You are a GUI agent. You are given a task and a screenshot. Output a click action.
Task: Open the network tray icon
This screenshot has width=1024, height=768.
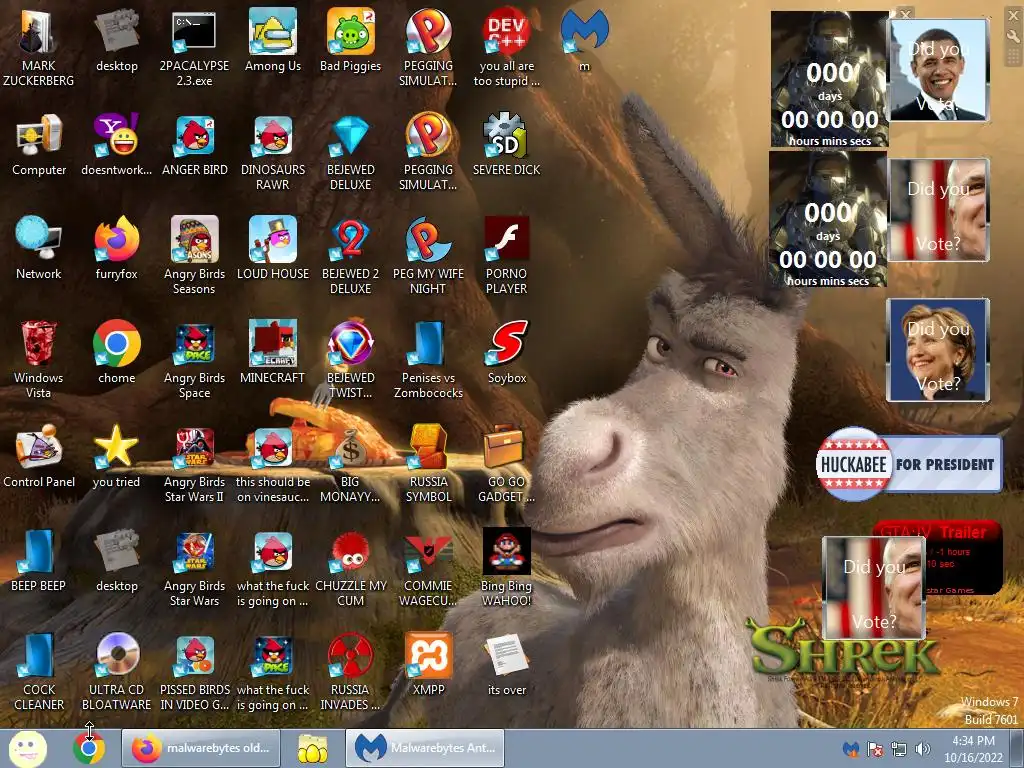(899, 749)
